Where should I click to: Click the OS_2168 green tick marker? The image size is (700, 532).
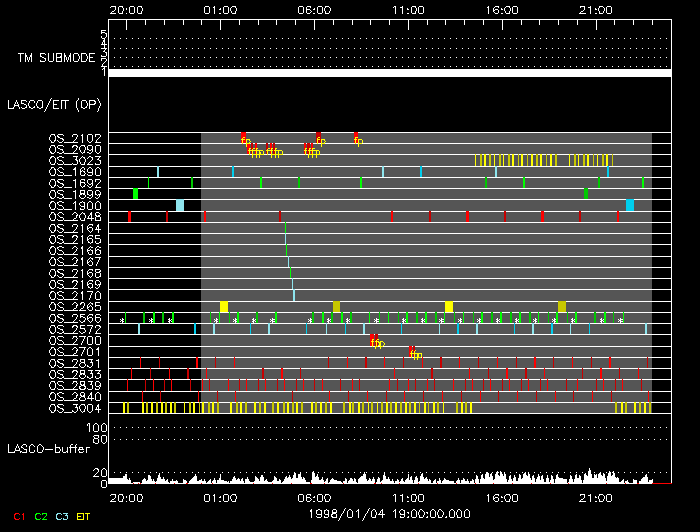point(291,273)
